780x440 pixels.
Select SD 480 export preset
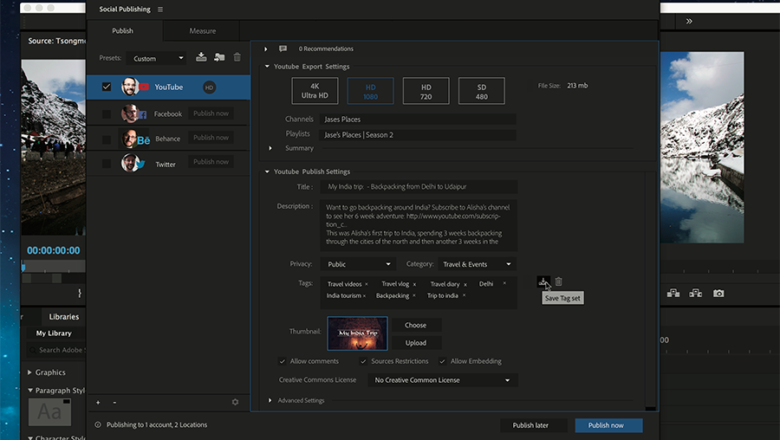[482, 91]
